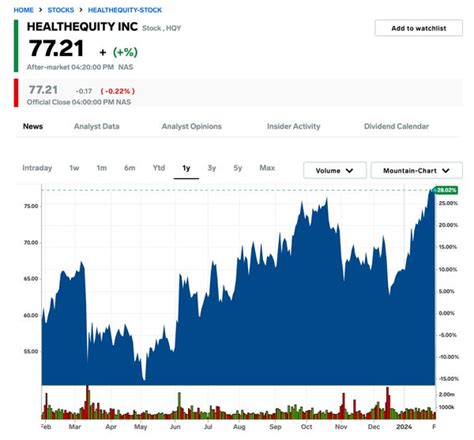Open the Mountain-Chart type dropdown
The height and width of the screenshot is (440, 474).
pos(416,170)
